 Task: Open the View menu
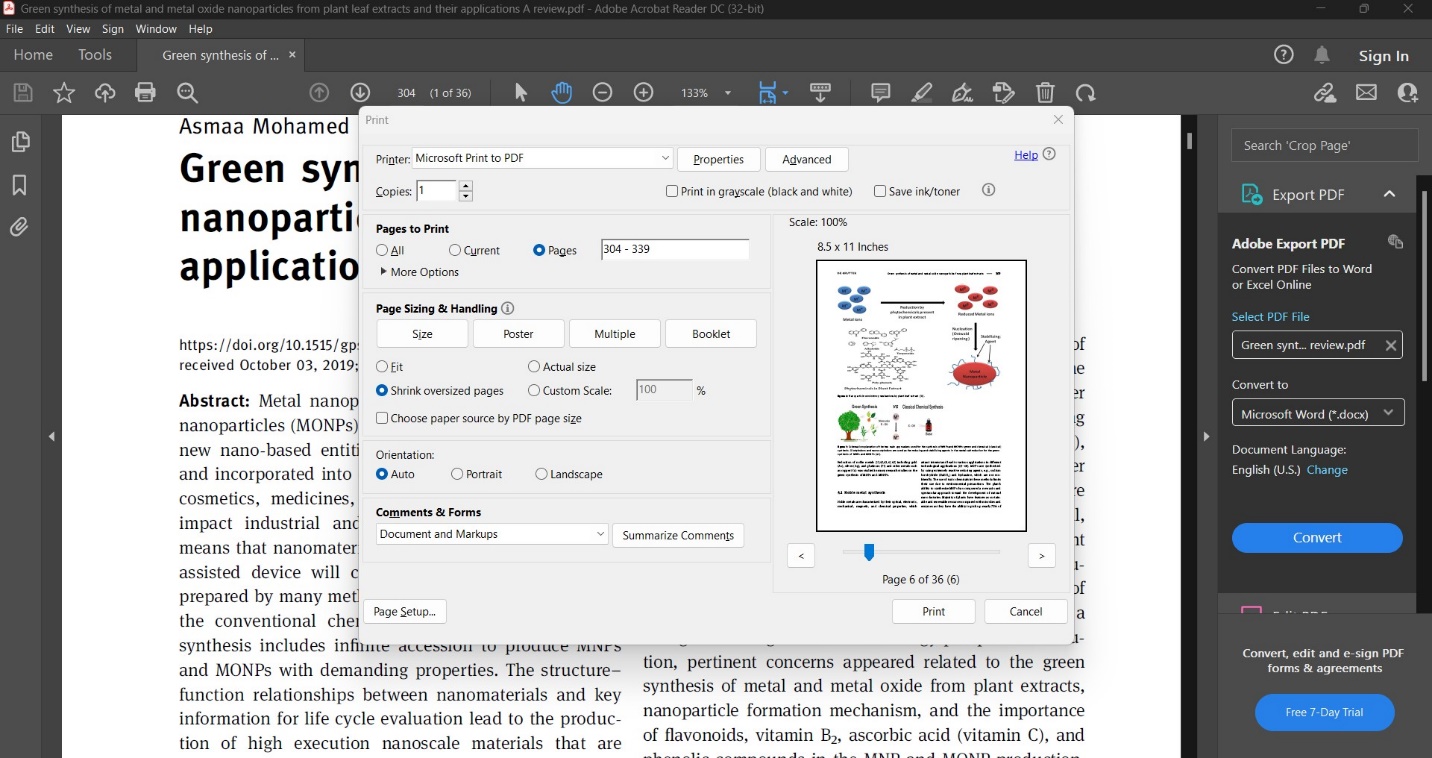[x=78, y=29]
